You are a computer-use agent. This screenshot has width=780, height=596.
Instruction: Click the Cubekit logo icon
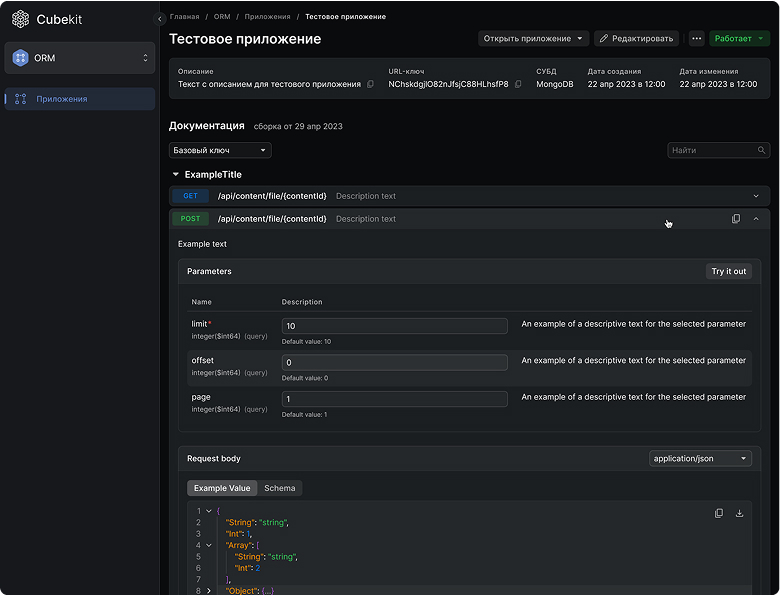[20, 19]
